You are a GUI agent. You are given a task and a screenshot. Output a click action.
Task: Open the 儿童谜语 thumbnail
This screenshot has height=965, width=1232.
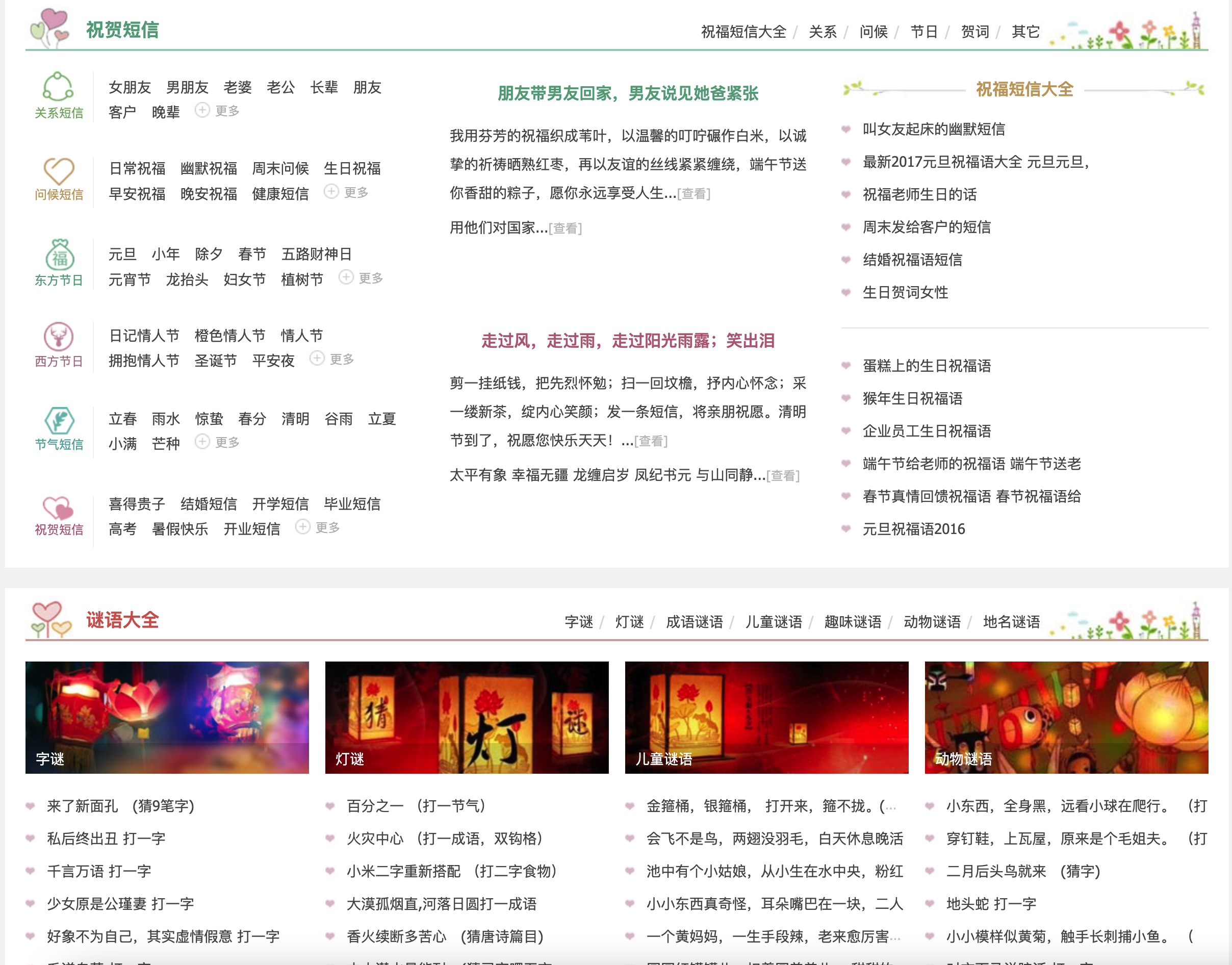766,718
